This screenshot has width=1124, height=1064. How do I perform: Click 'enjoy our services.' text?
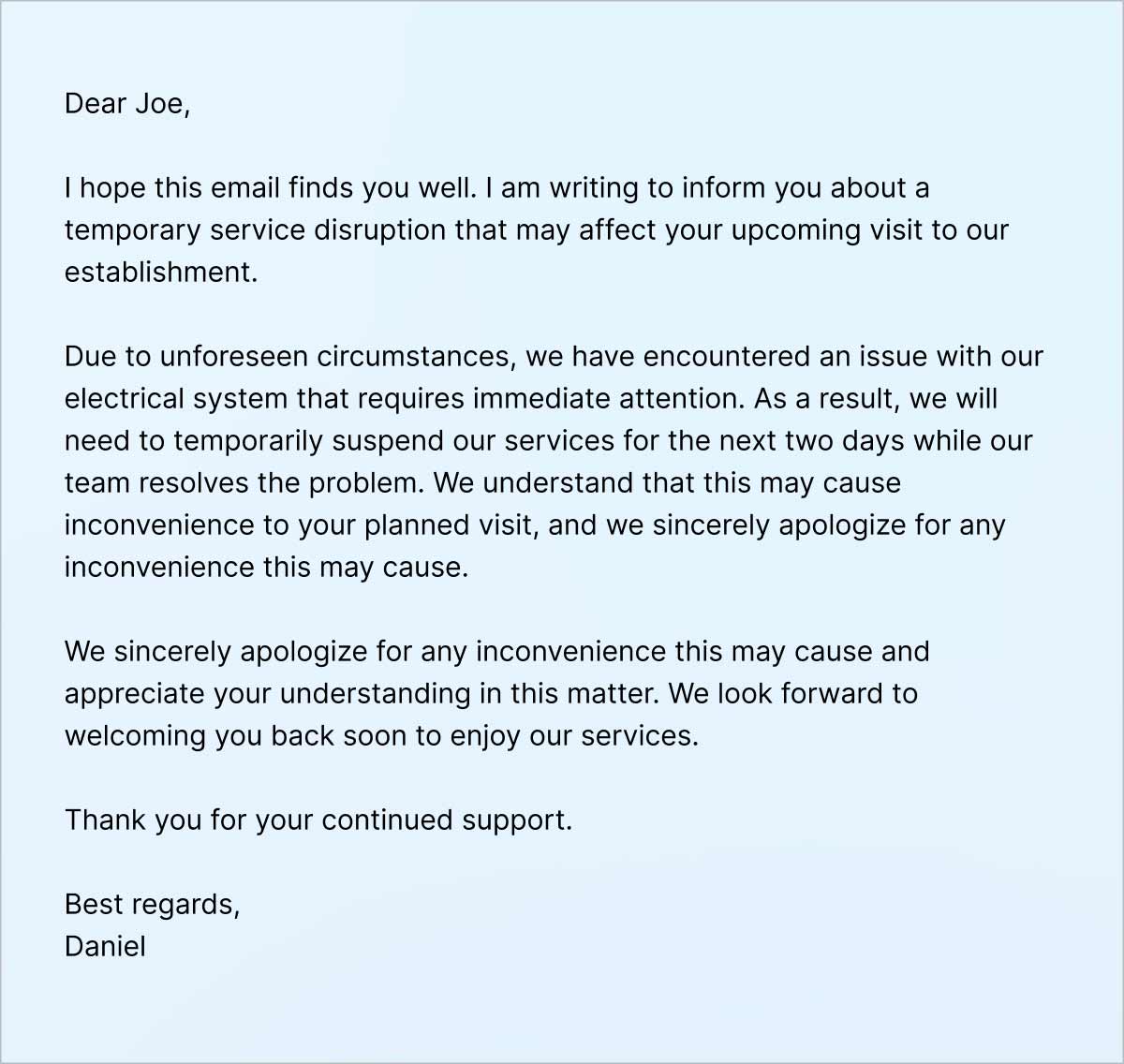(575, 736)
